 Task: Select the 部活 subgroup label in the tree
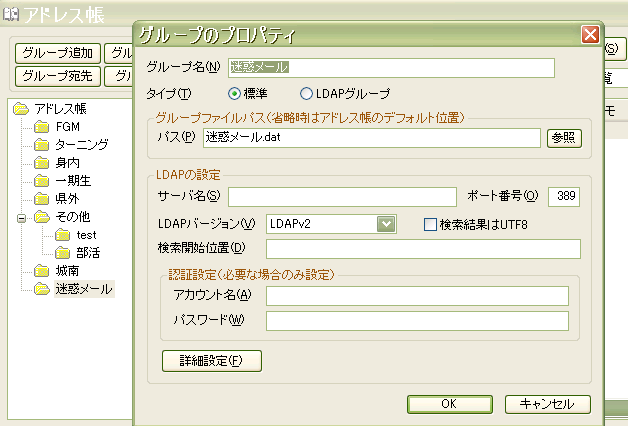tap(88, 253)
